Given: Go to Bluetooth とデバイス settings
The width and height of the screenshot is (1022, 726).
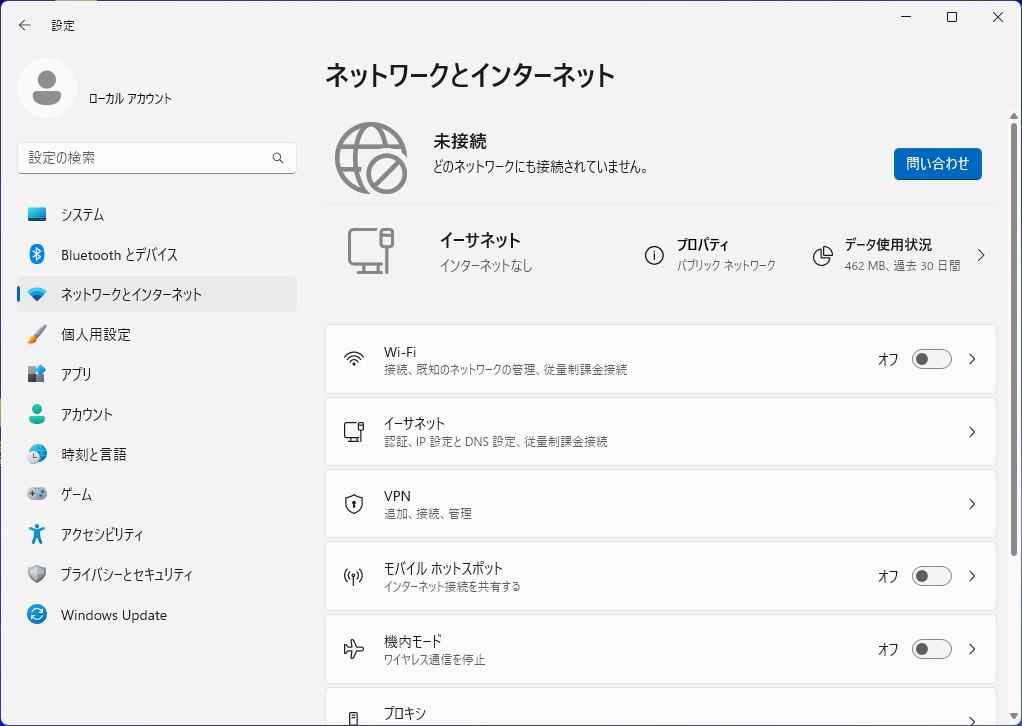Looking at the screenshot, I should (x=157, y=254).
